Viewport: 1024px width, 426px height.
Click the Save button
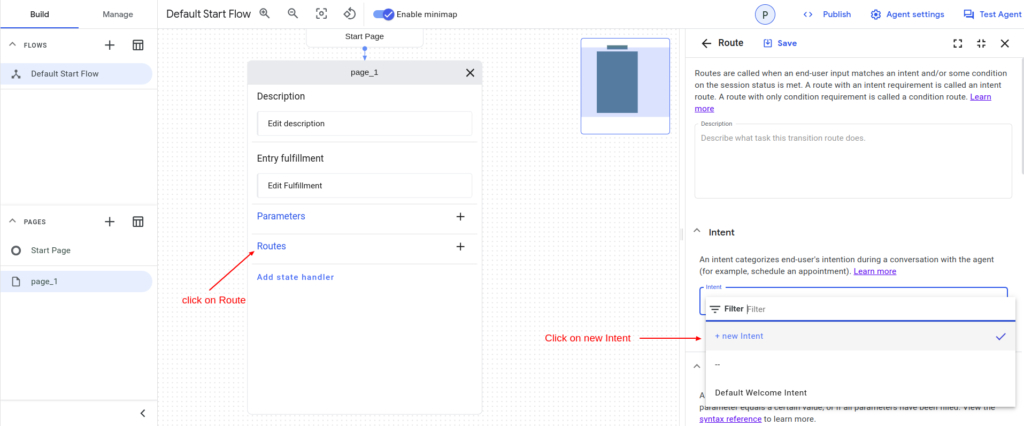click(x=780, y=44)
